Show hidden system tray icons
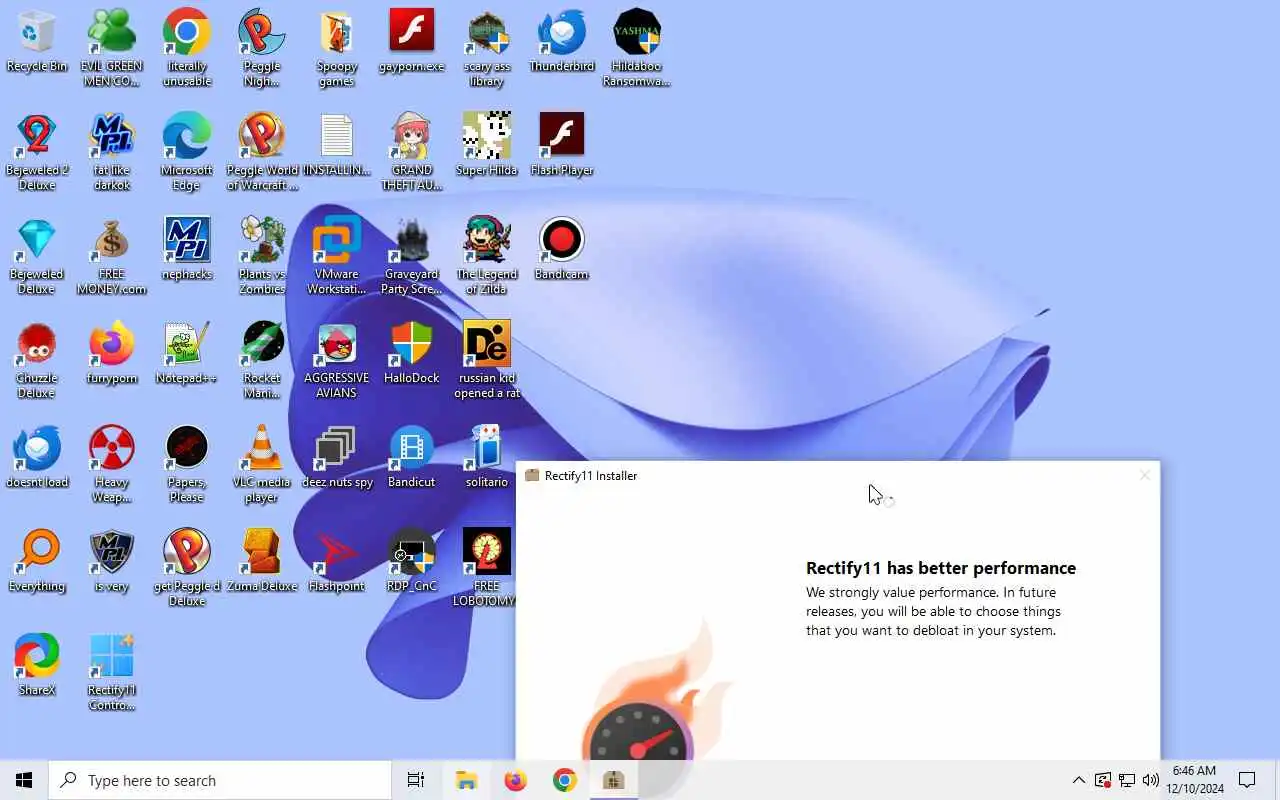This screenshot has width=1280, height=800. tap(1078, 780)
